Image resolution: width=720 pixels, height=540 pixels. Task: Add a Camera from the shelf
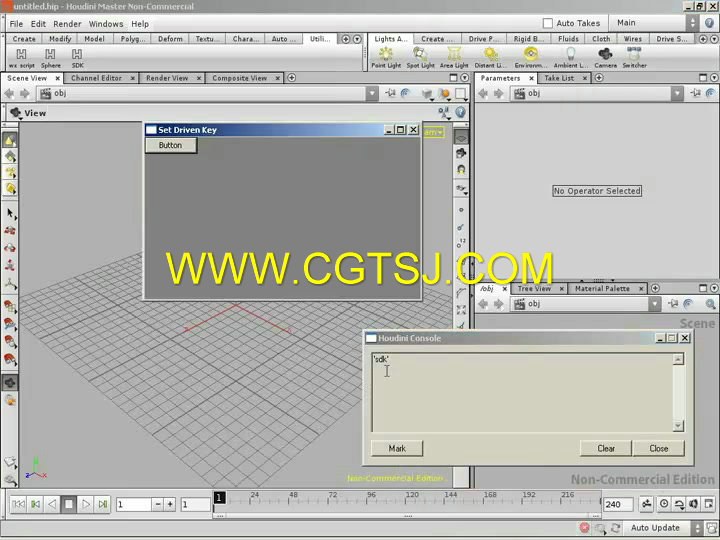coord(606,58)
